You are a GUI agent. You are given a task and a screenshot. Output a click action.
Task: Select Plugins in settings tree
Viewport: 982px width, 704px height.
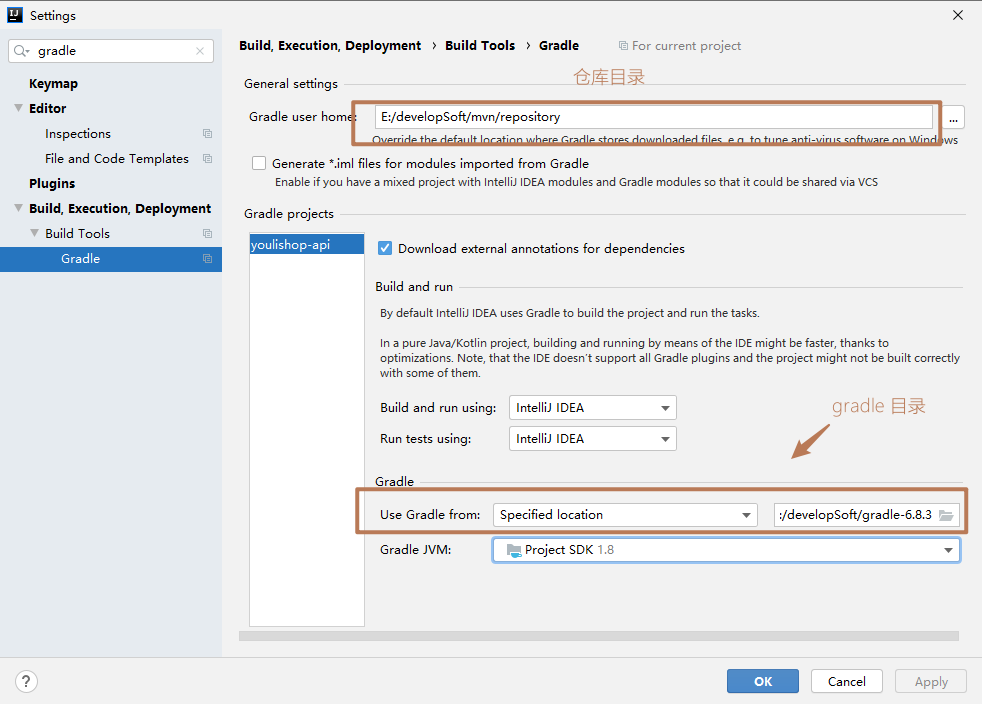point(52,184)
